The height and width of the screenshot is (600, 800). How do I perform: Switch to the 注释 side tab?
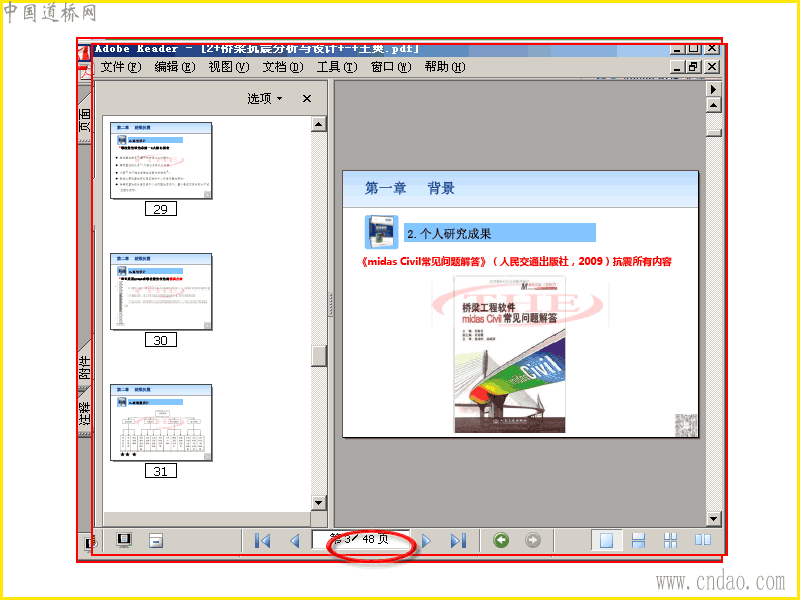coord(85,412)
